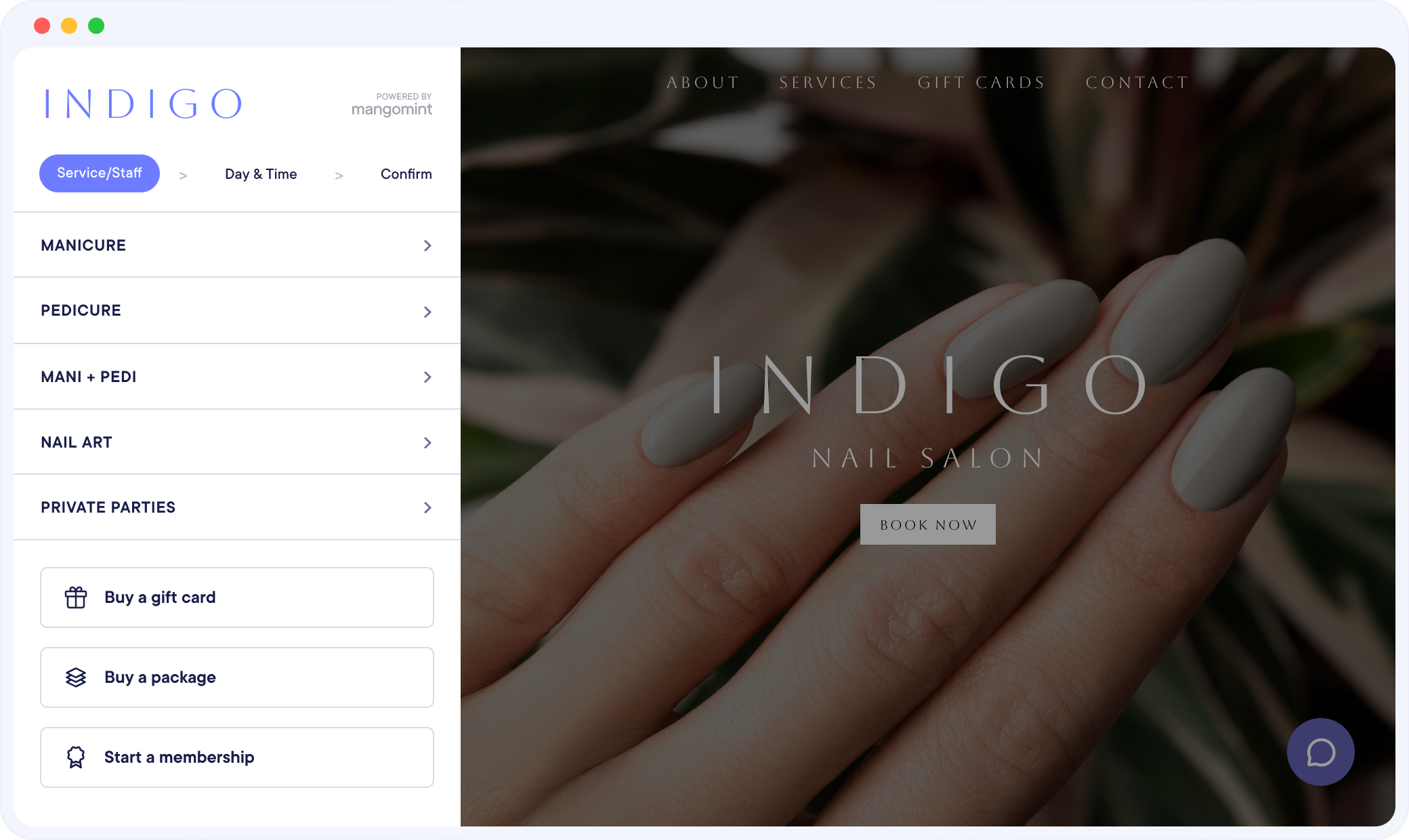Screen dimensions: 1409x840
Task: Expand the Nail Art category chevron
Action: pos(427,442)
